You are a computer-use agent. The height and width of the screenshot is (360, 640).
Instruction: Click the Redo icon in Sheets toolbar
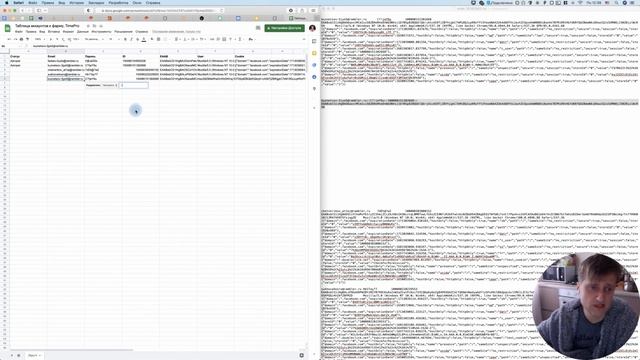click(x=16, y=39)
